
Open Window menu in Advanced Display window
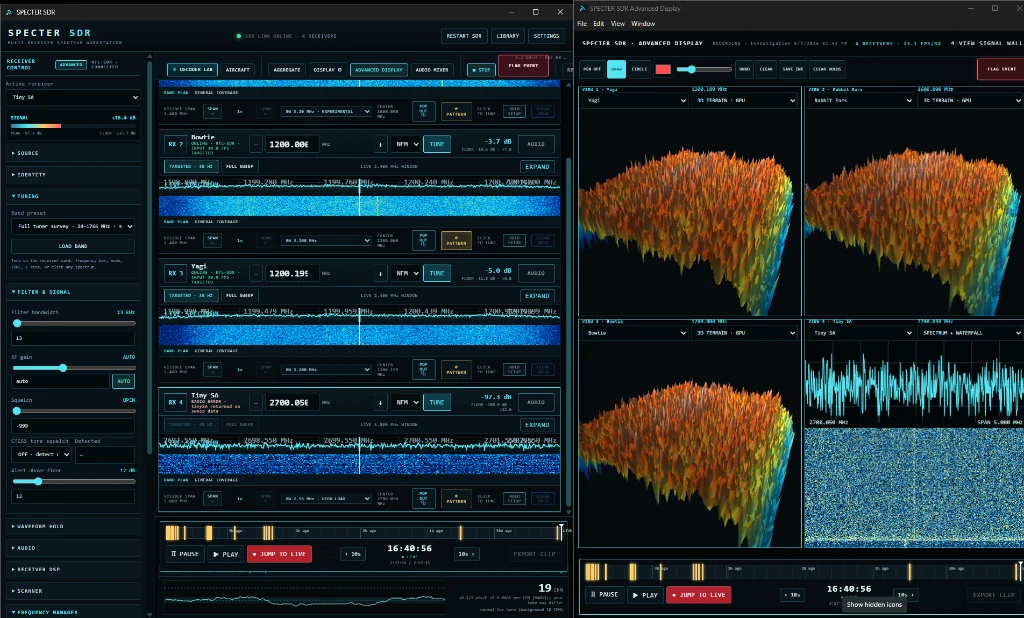643,24
